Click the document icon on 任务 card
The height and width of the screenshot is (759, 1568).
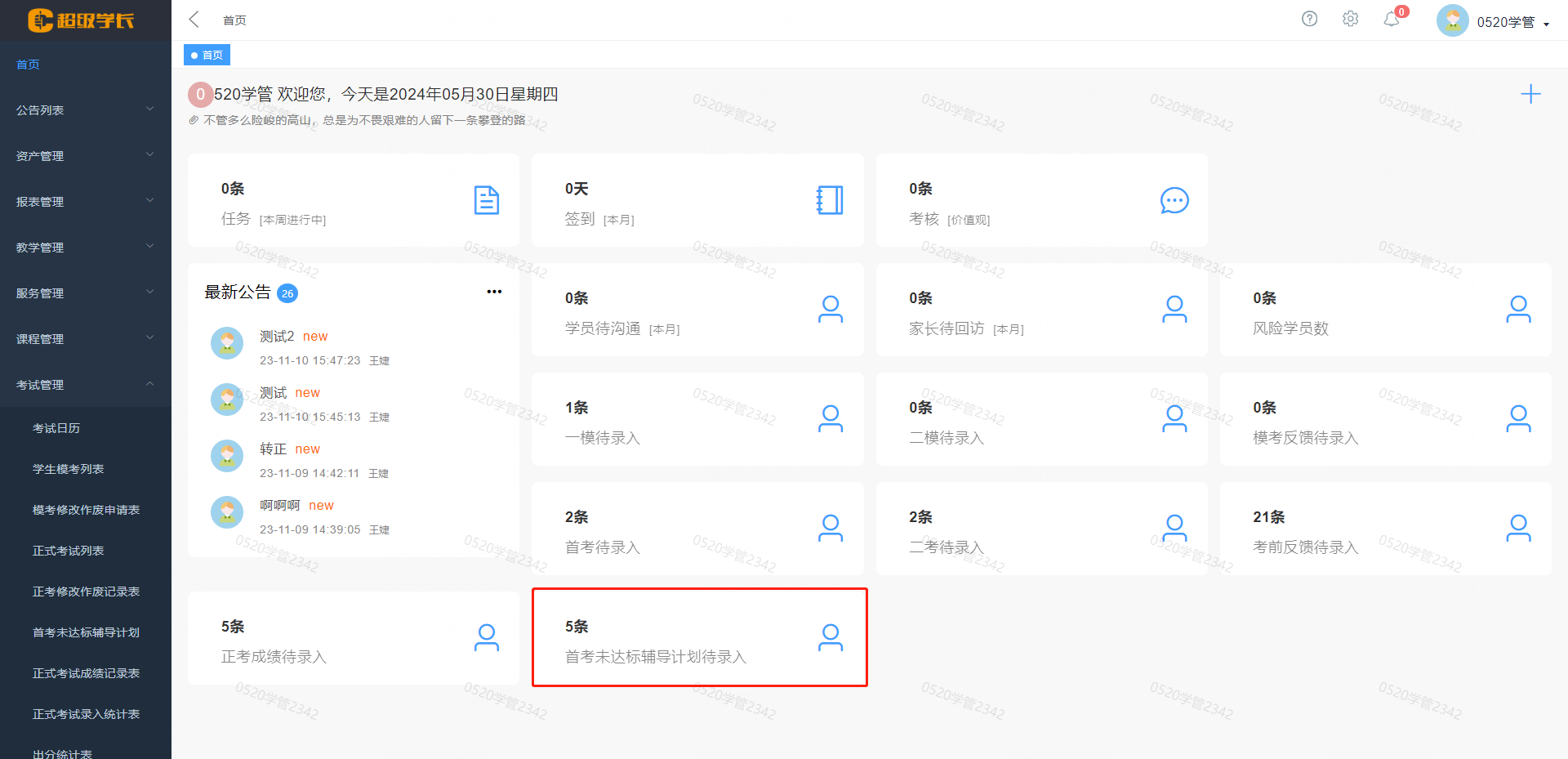click(486, 200)
